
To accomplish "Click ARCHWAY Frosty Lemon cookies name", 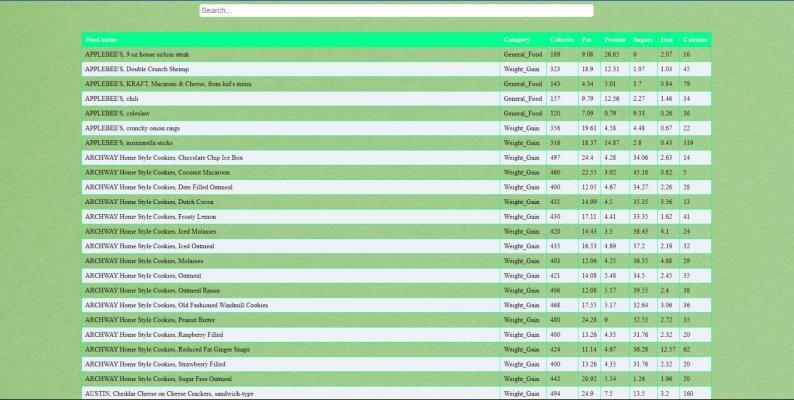I will pyautogui.click(x=150, y=216).
